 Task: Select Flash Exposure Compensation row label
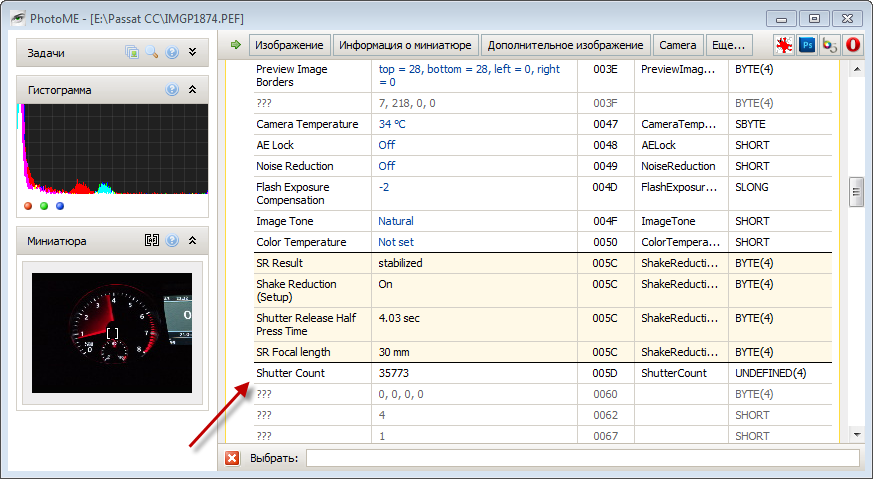click(x=293, y=194)
